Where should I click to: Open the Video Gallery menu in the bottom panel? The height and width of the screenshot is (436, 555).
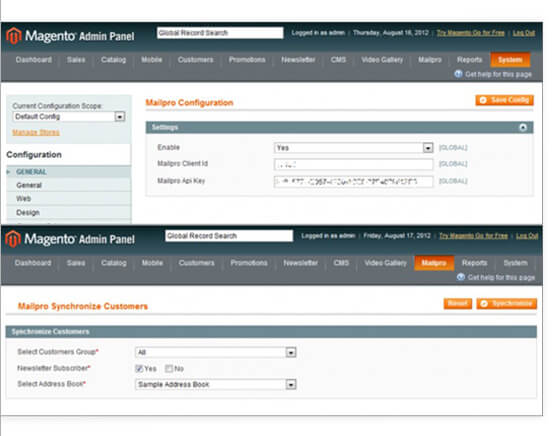click(x=385, y=263)
